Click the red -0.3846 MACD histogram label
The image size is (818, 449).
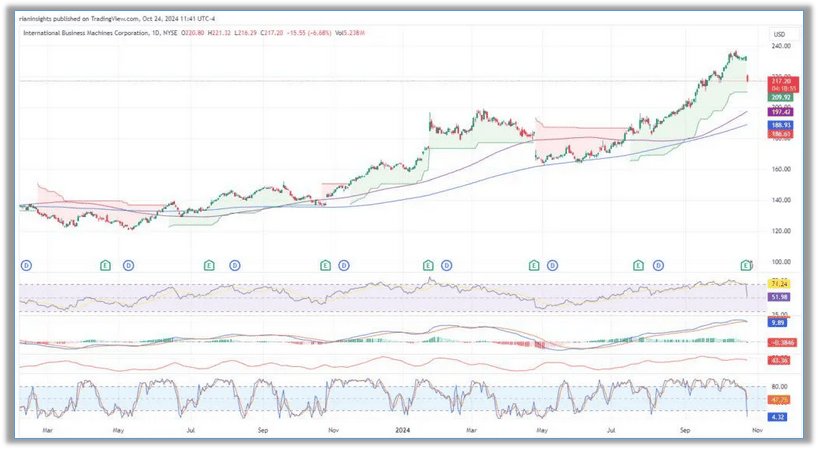[x=781, y=342]
